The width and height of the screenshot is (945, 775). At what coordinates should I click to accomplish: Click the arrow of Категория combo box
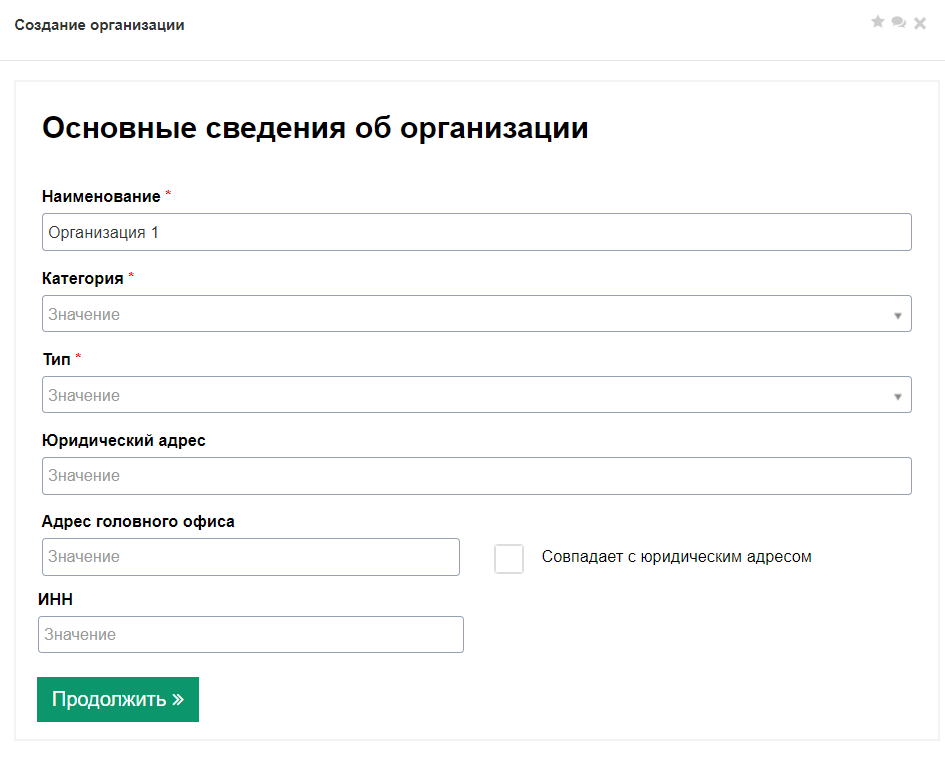click(x=898, y=315)
